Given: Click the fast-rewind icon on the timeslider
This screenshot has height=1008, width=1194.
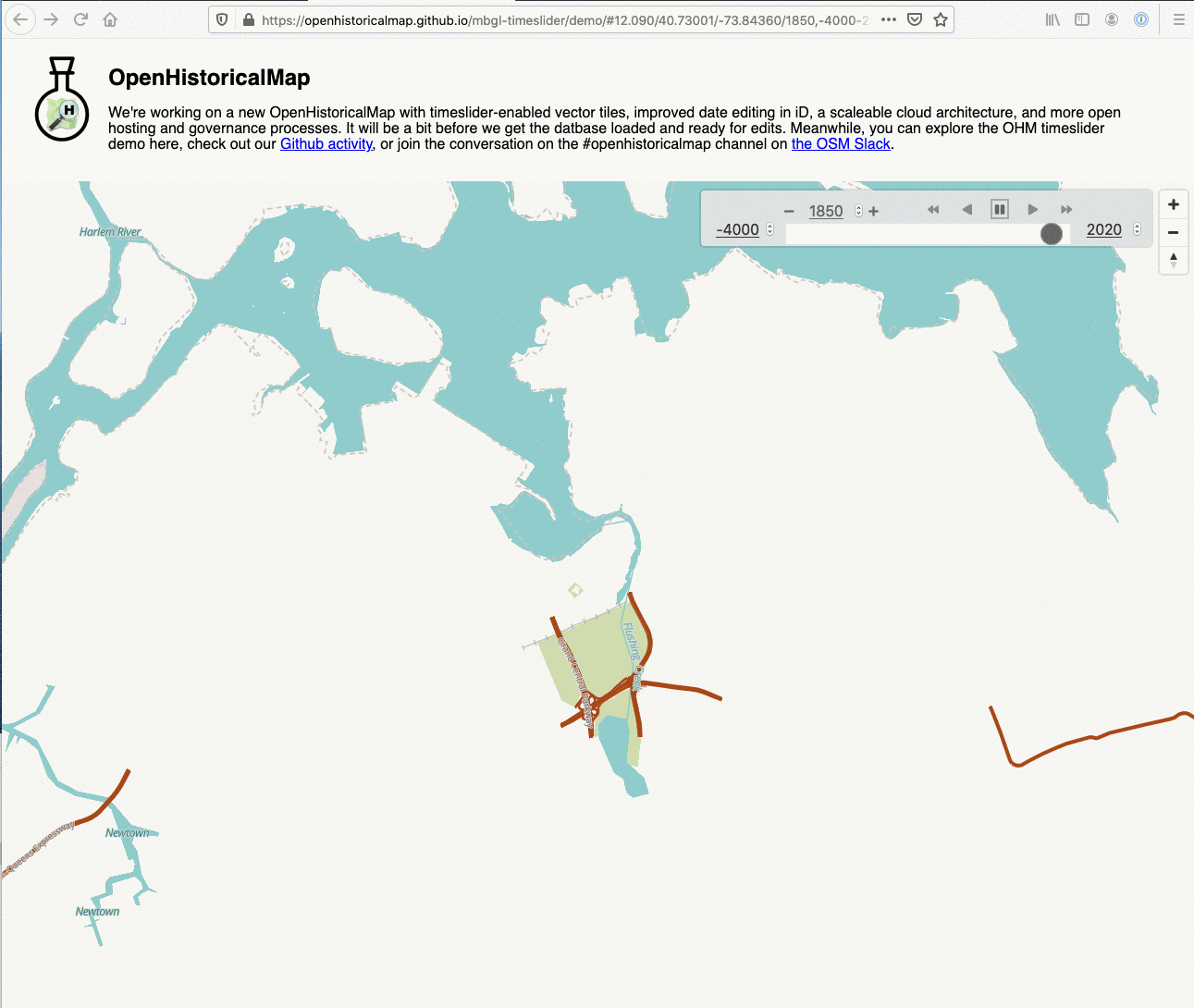Looking at the screenshot, I should pyautogui.click(x=932, y=209).
